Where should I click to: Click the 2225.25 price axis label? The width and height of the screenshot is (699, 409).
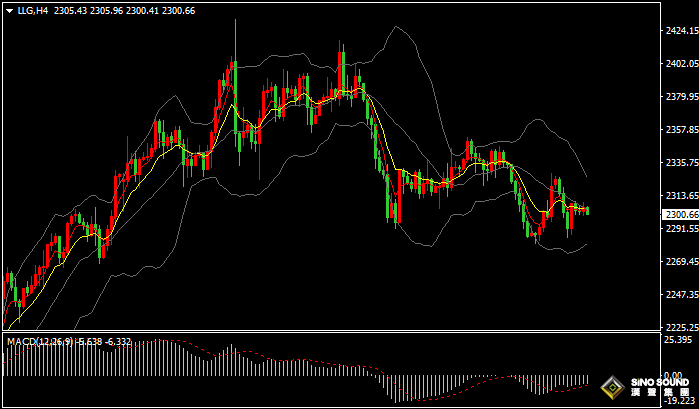680,327
